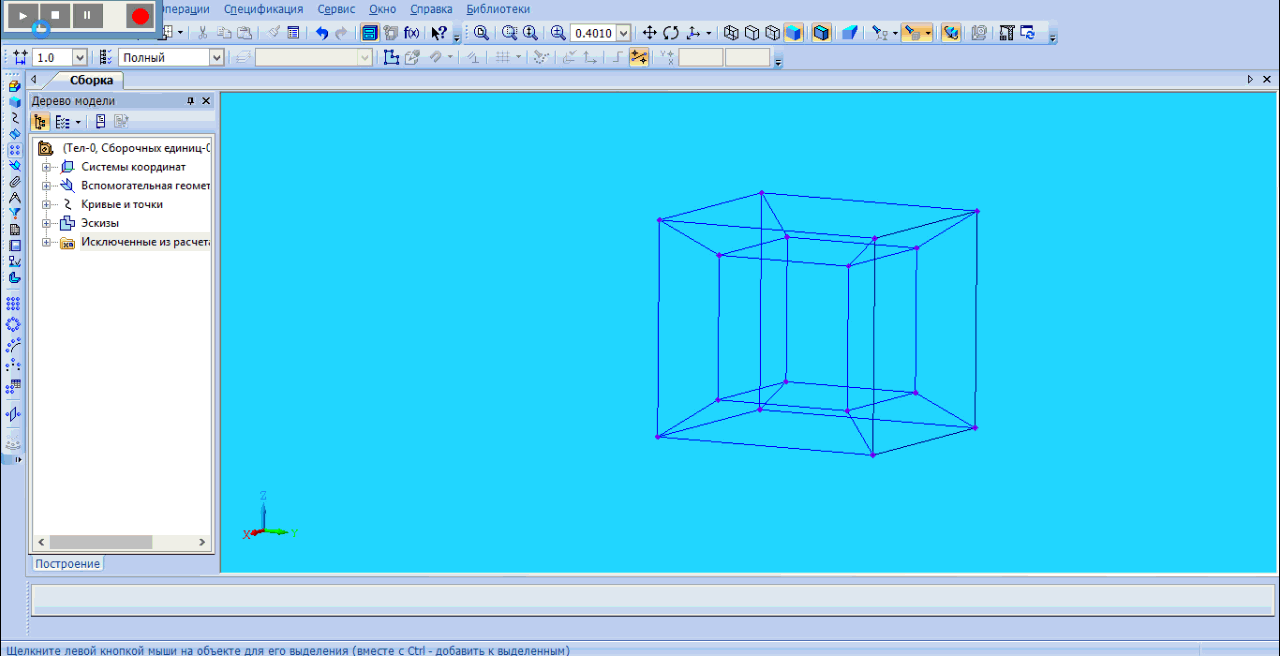Select the Исключенные из расчета tree item
1280x656 pixels.
click(145, 242)
